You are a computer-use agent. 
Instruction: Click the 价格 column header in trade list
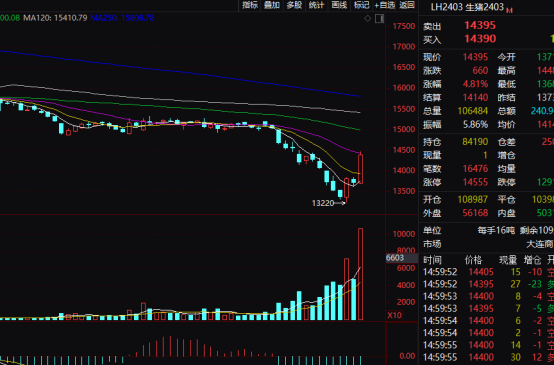point(473,260)
